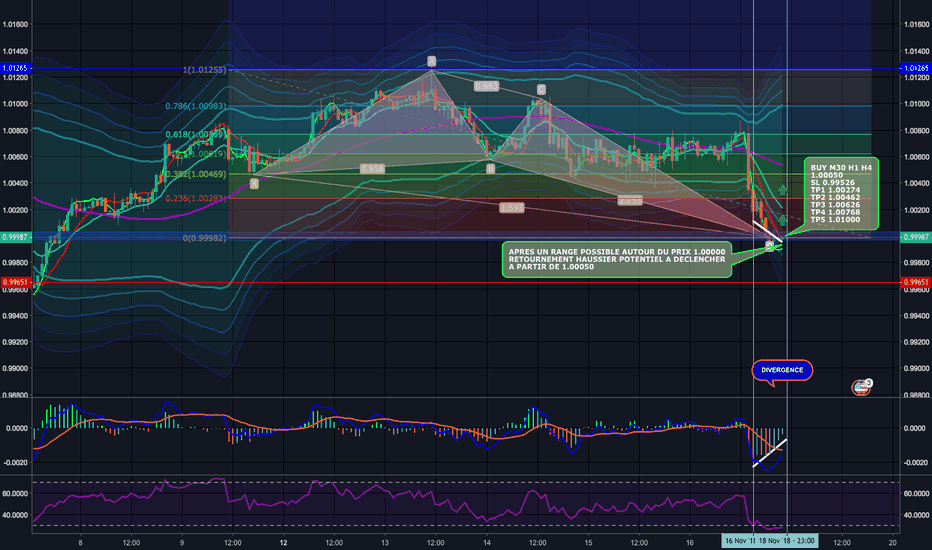This screenshot has height=550, width=932.
Task: Click the 18 Nov '18 - 23:00 date label
Action: [786, 541]
